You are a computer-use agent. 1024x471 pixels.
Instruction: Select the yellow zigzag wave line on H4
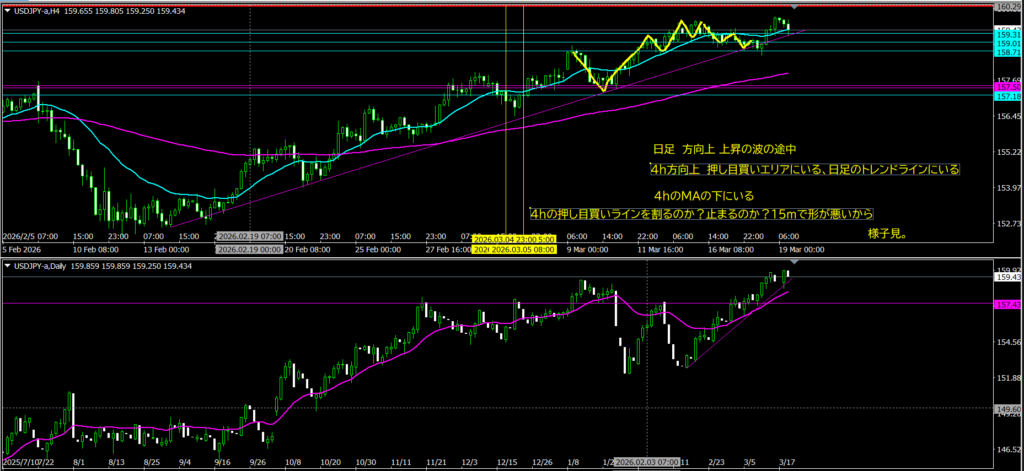620,66
